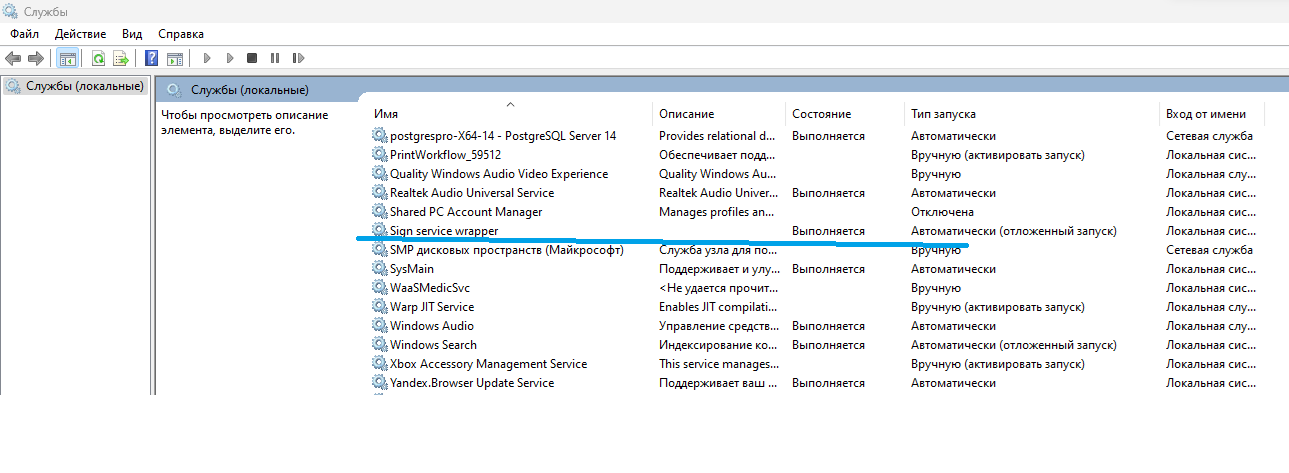The image size is (1289, 473).
Task: Open the Справка menu
Action: (x=181, y=34)
